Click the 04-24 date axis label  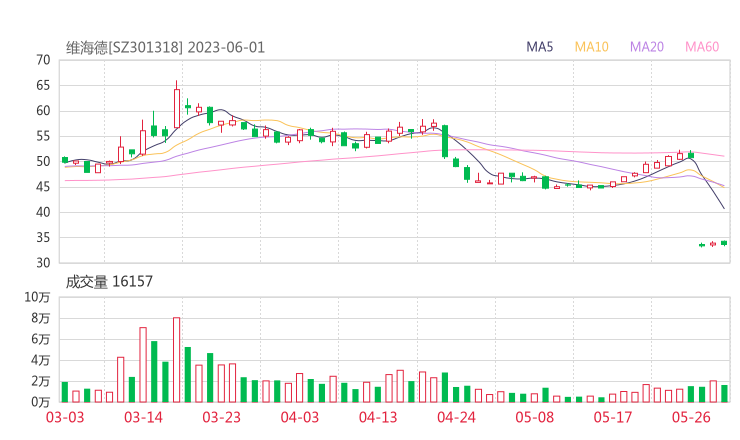pos(456,417)
